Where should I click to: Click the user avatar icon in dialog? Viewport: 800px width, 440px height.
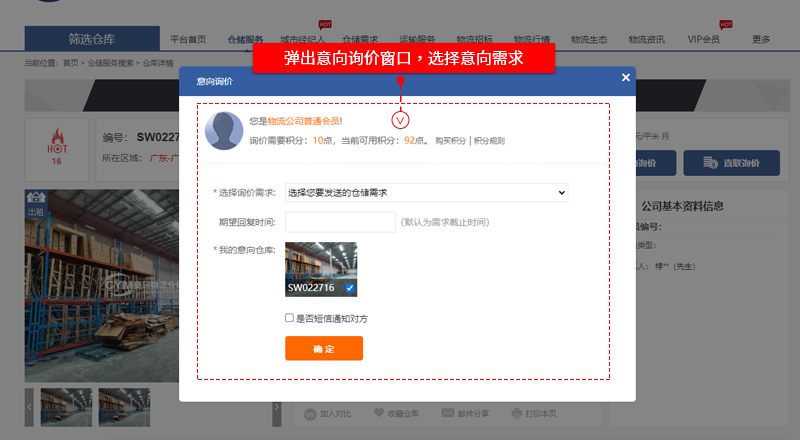tap(225, 130)
